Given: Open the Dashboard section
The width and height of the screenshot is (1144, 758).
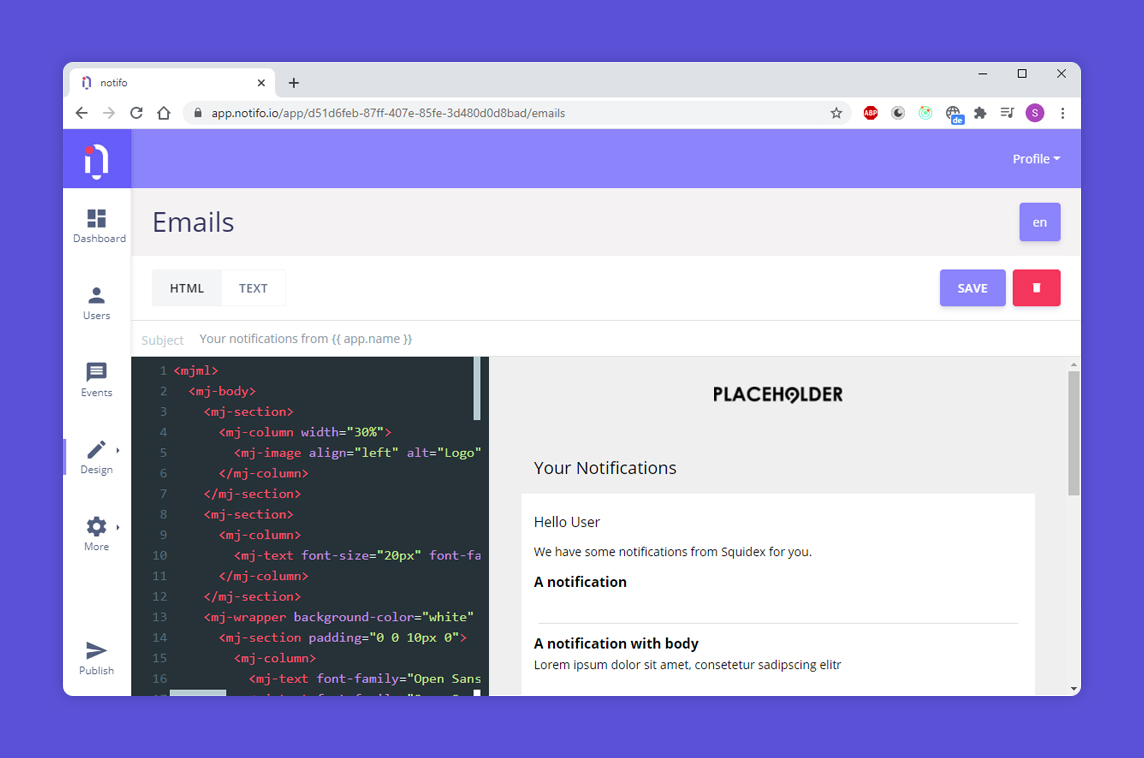Looking at the screenshot, I should tap(97, 226).
